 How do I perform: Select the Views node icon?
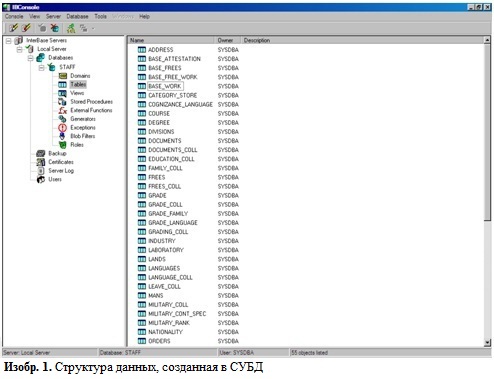tap(63, 93)
